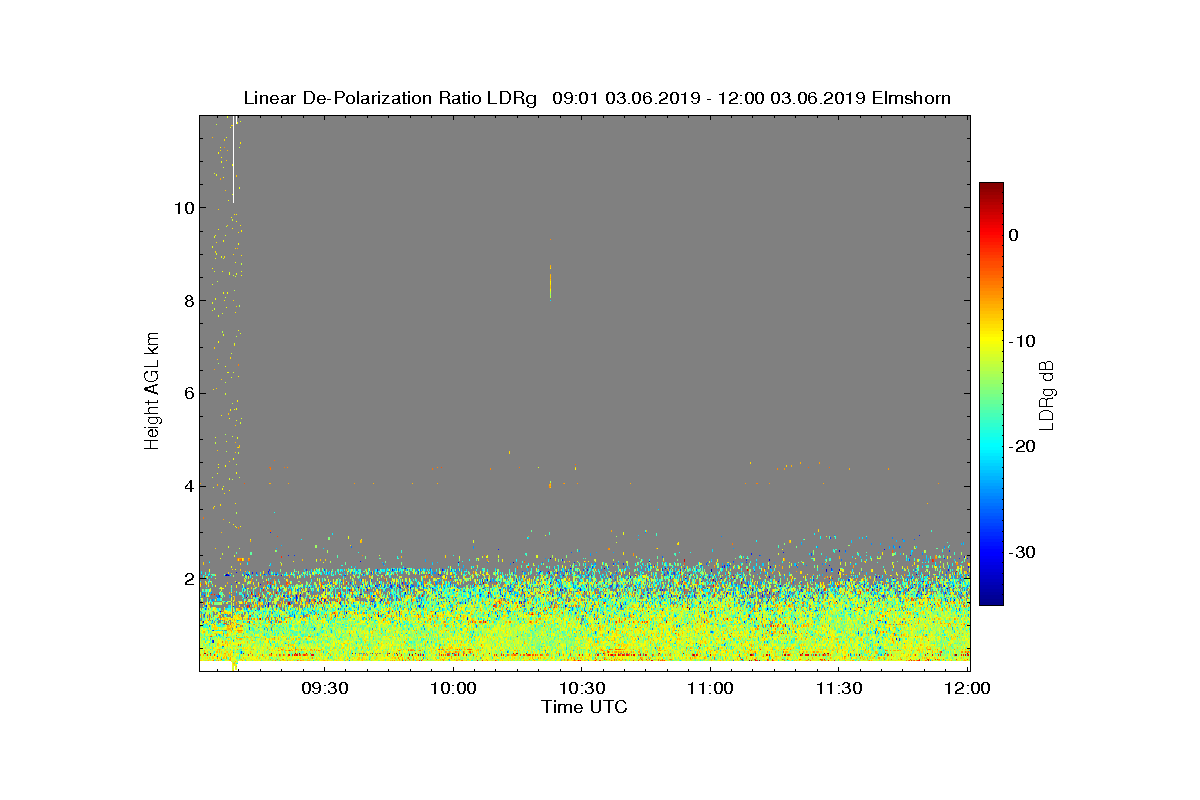
Task: Click the dark blue bottom of colorbar
Action: (x=991, y=598)
